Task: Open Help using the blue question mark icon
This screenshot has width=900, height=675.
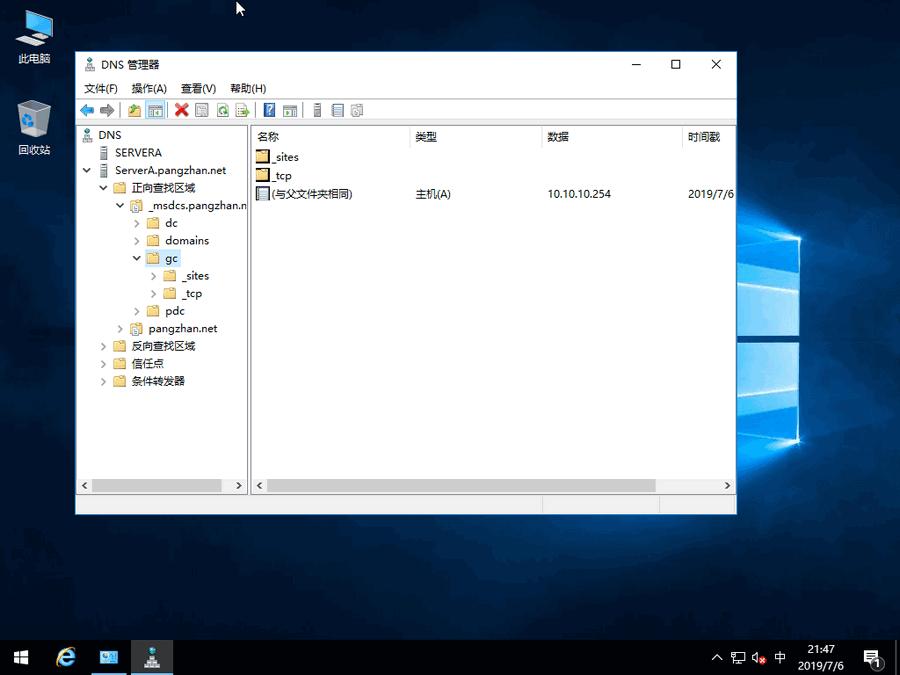Action: 270,110
